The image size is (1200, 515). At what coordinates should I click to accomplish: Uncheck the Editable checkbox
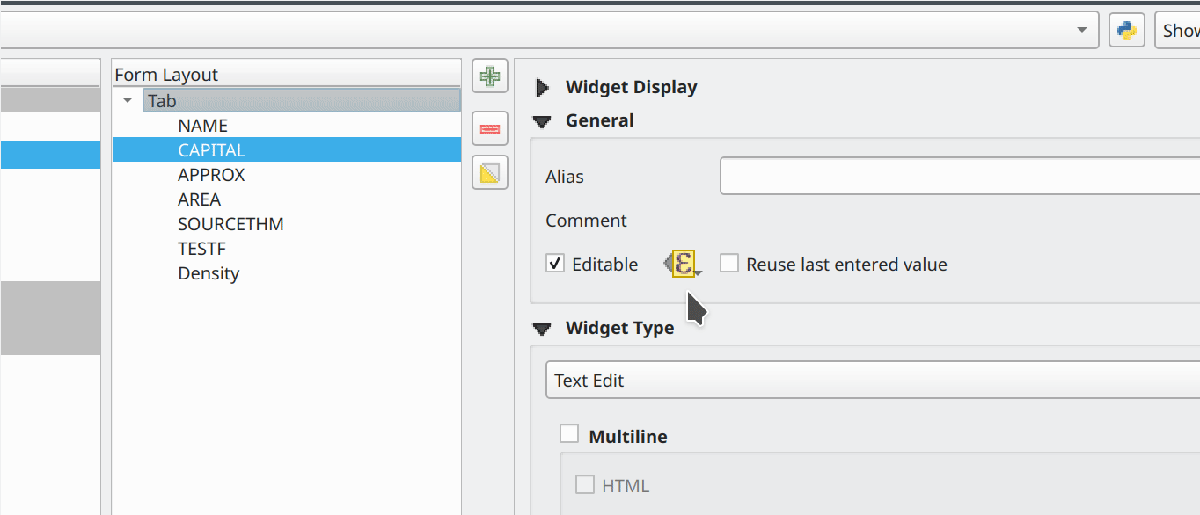555,264
